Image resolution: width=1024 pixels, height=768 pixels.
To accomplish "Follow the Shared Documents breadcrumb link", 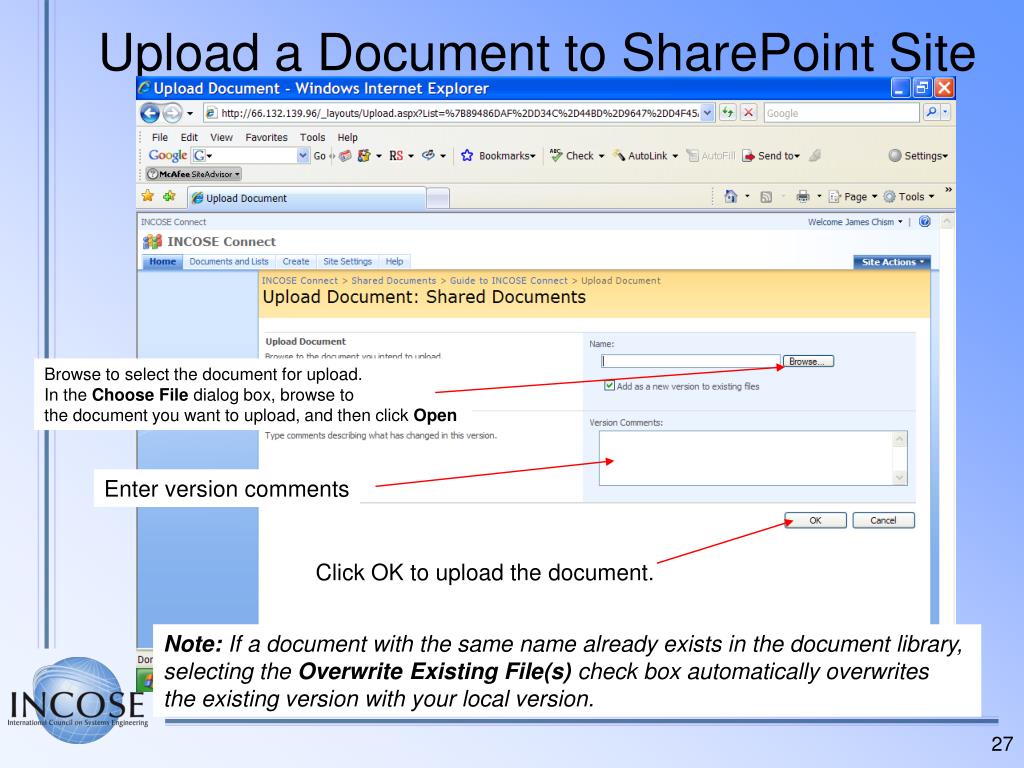I will (394, 280).
